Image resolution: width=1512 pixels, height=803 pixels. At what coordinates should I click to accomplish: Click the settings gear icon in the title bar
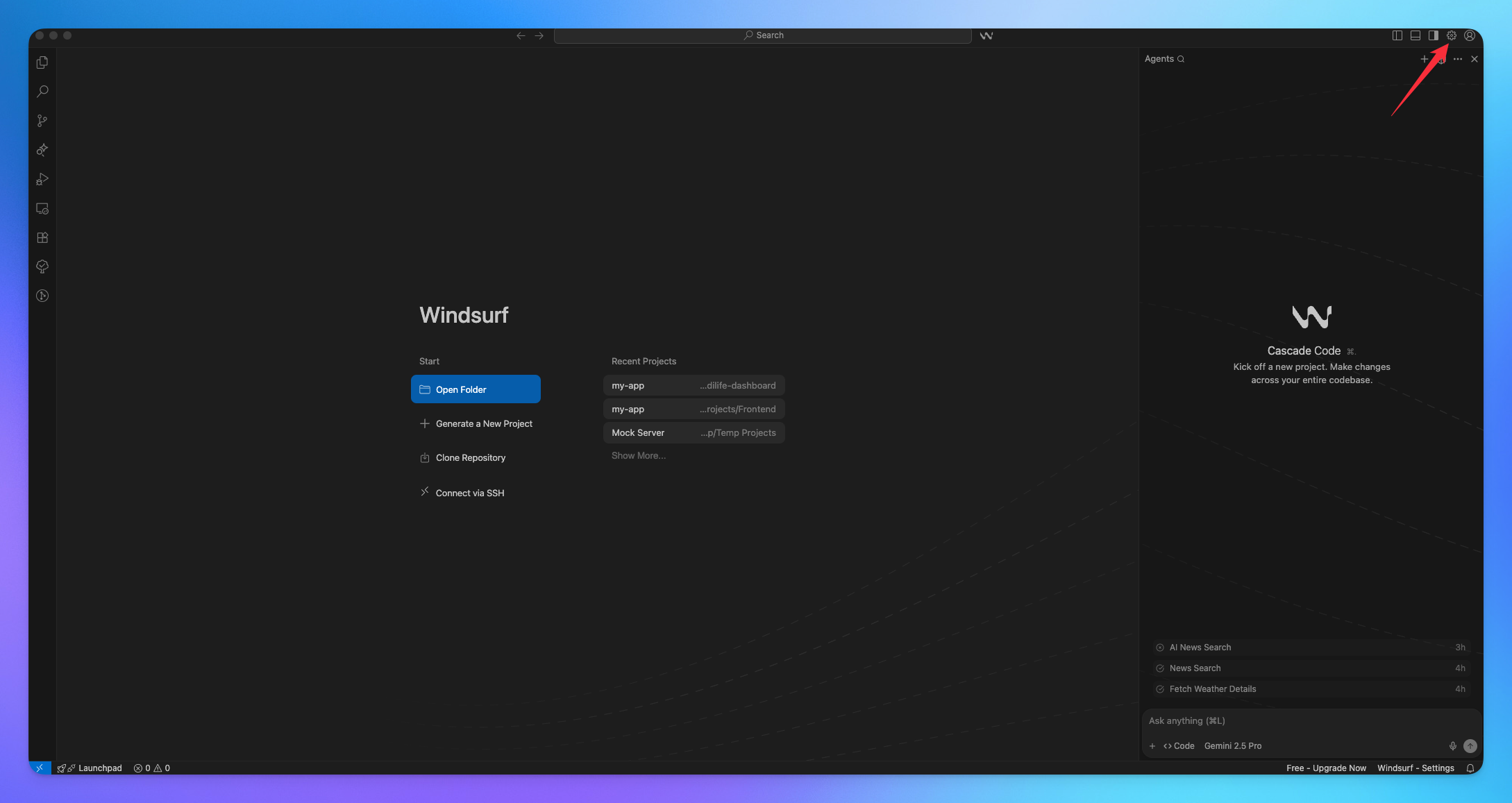point(1452,35)
